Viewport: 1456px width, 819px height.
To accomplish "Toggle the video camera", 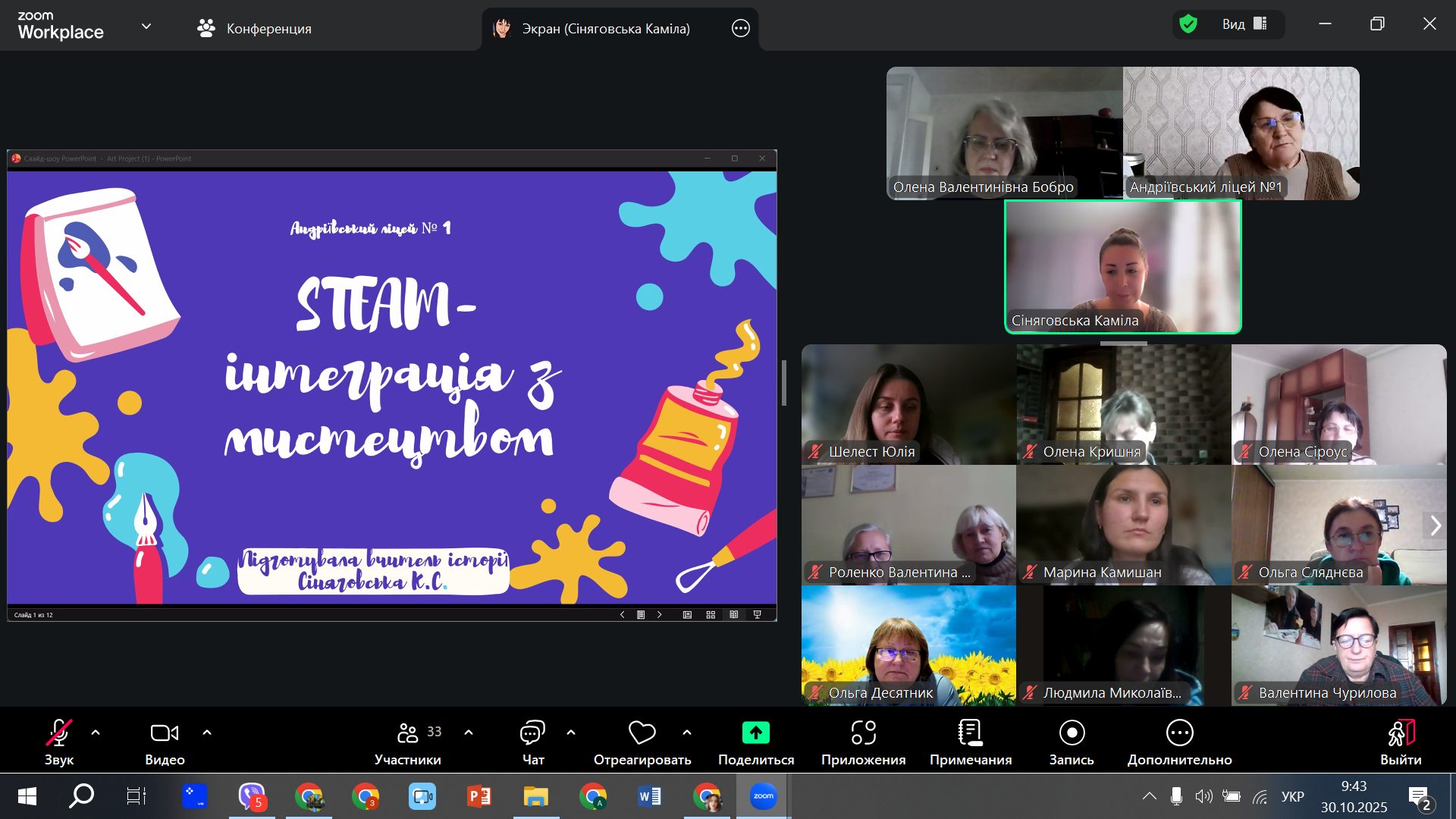I will 165,733.
